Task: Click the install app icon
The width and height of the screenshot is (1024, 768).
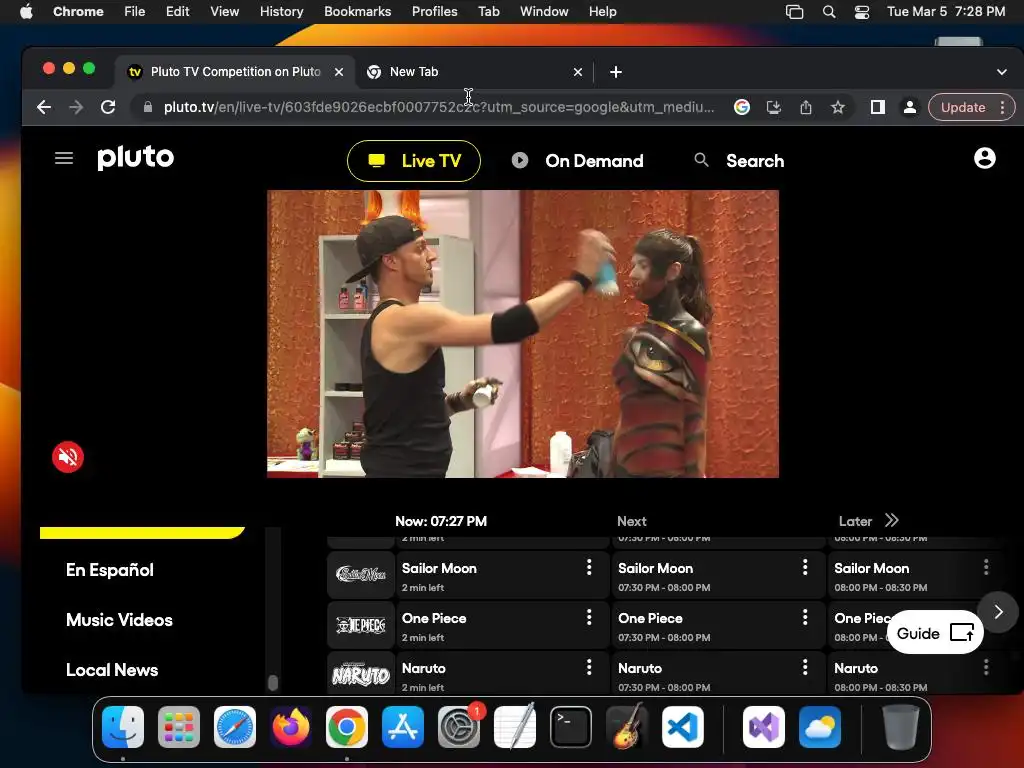Action: click(773, 107)
